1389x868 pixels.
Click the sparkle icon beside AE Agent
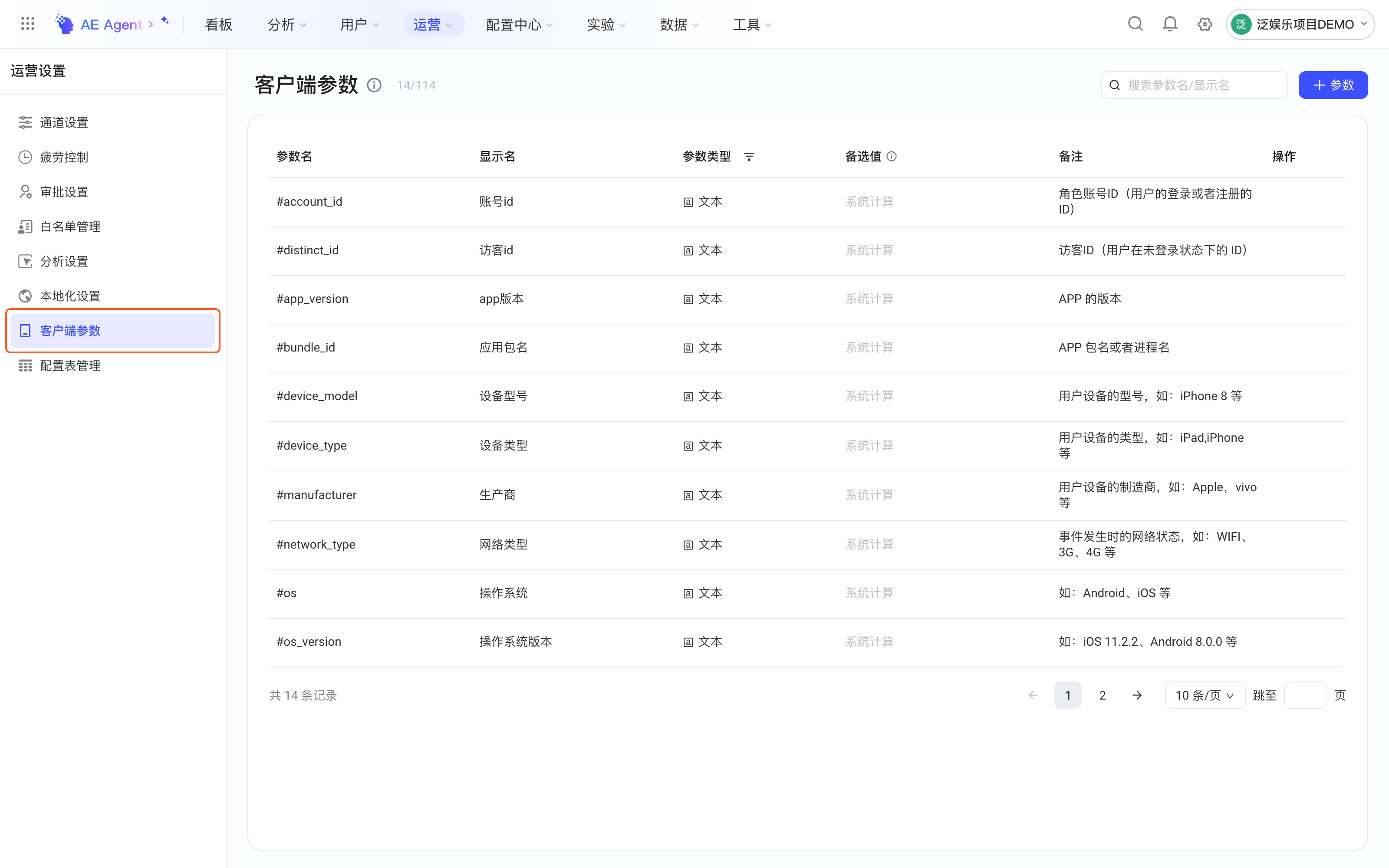click(165, 21)
